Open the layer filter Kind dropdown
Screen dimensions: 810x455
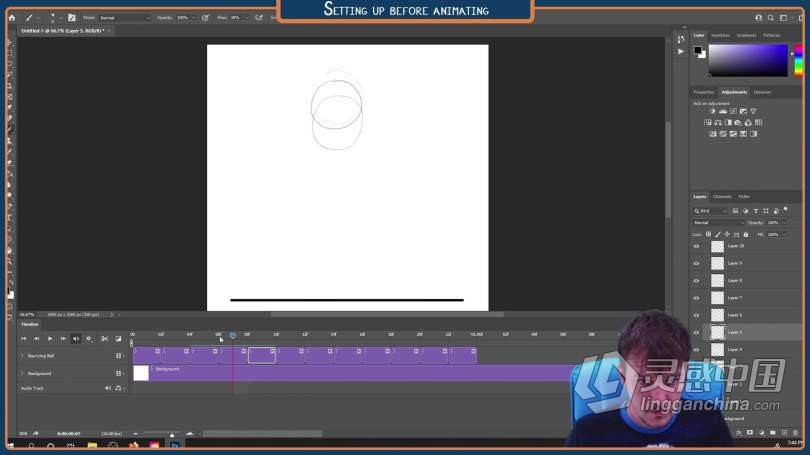[710, 211]
